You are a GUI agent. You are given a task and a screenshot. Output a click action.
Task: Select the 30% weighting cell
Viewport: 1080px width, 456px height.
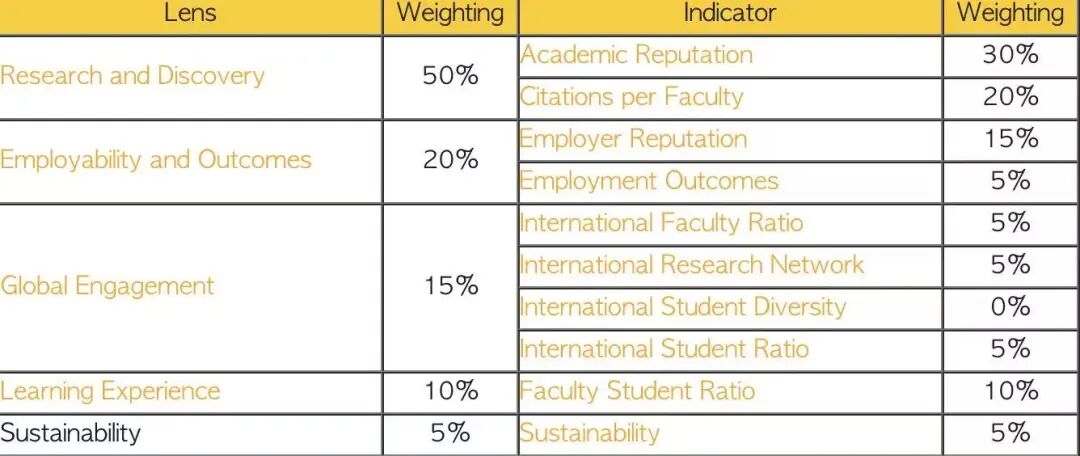(1010, 55)
